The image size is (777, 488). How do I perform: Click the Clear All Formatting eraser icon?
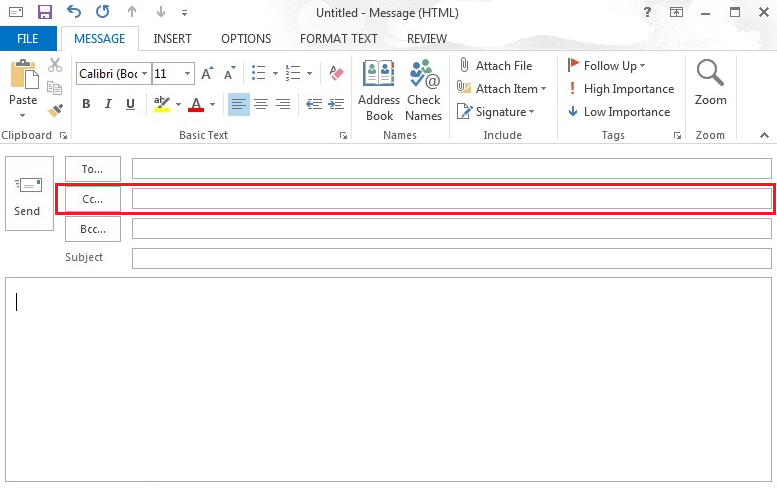click(336, 73)
